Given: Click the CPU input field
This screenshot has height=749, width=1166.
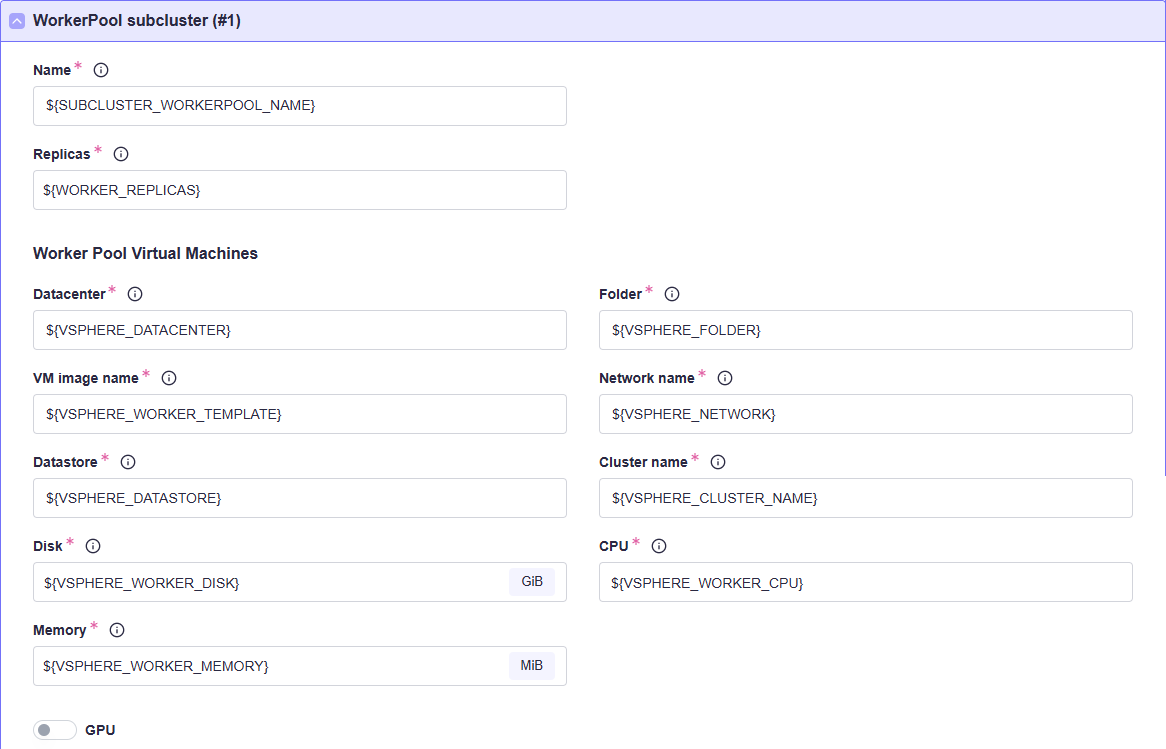Looking at the screenshot, I should click(x=865, y=582).
